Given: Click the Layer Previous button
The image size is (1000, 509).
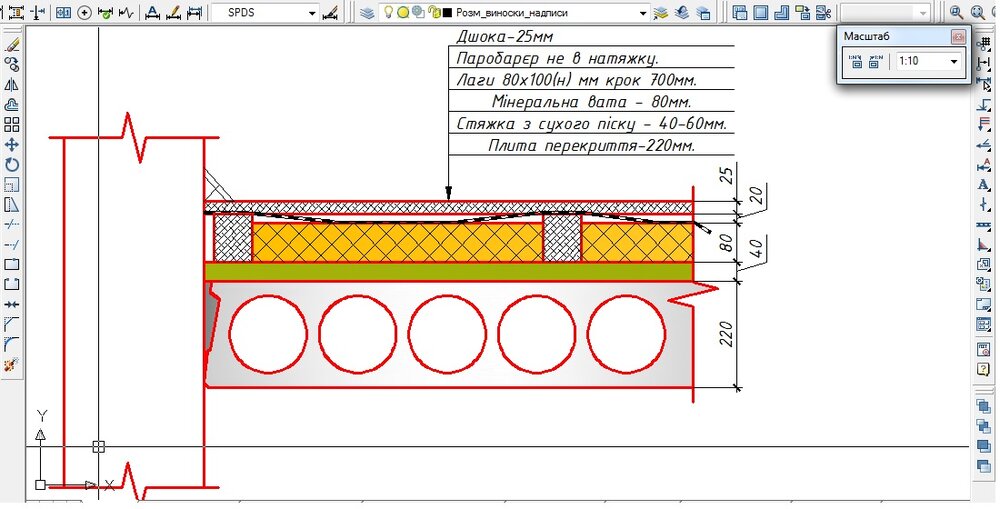Looking at the screenshot, I should (x=683, y=13).
